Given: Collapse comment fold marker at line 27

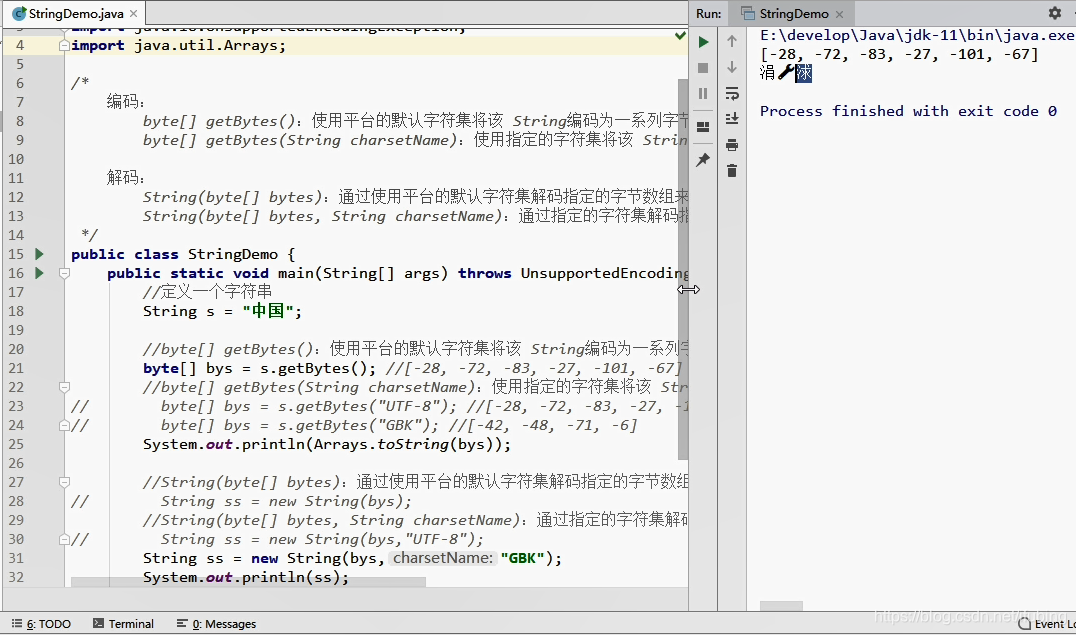Looking at the screenshot, I should click(x=65, y=483).
